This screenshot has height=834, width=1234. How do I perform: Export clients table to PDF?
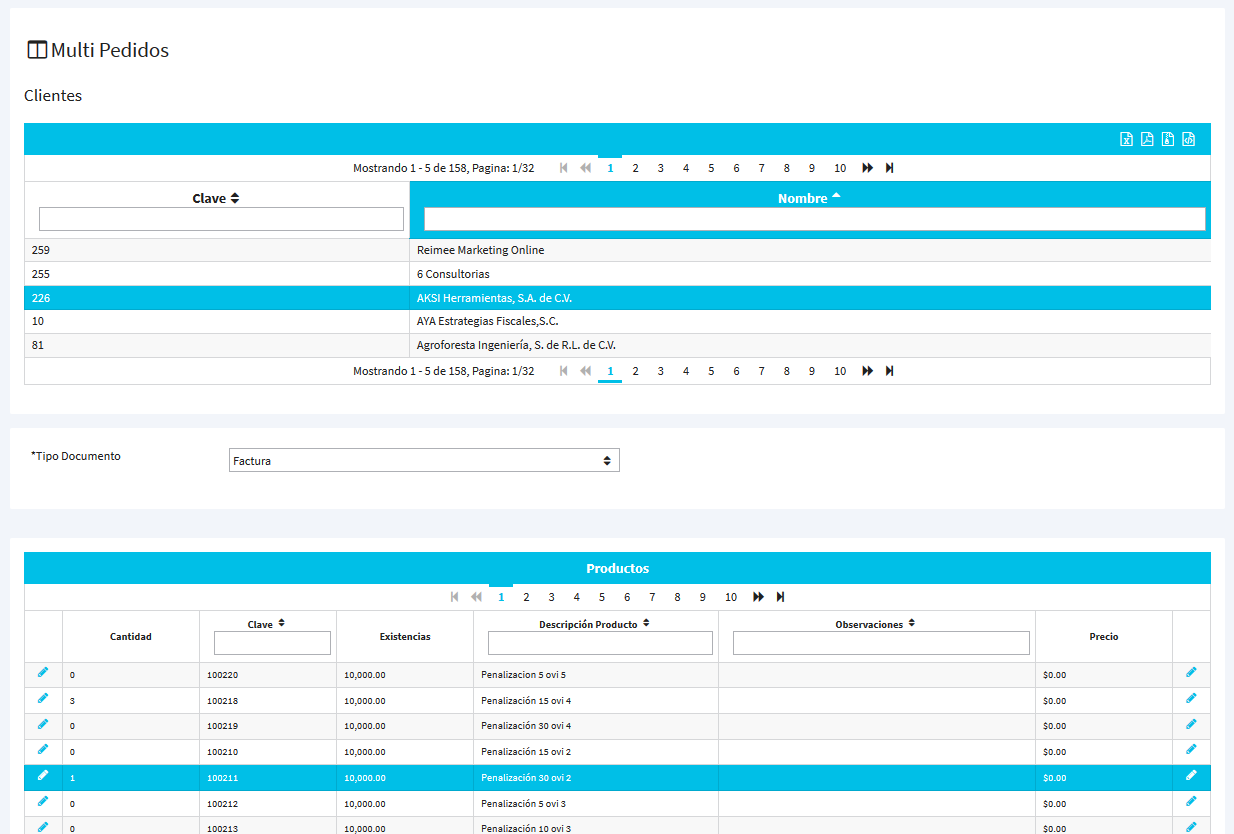point(1147,139)
